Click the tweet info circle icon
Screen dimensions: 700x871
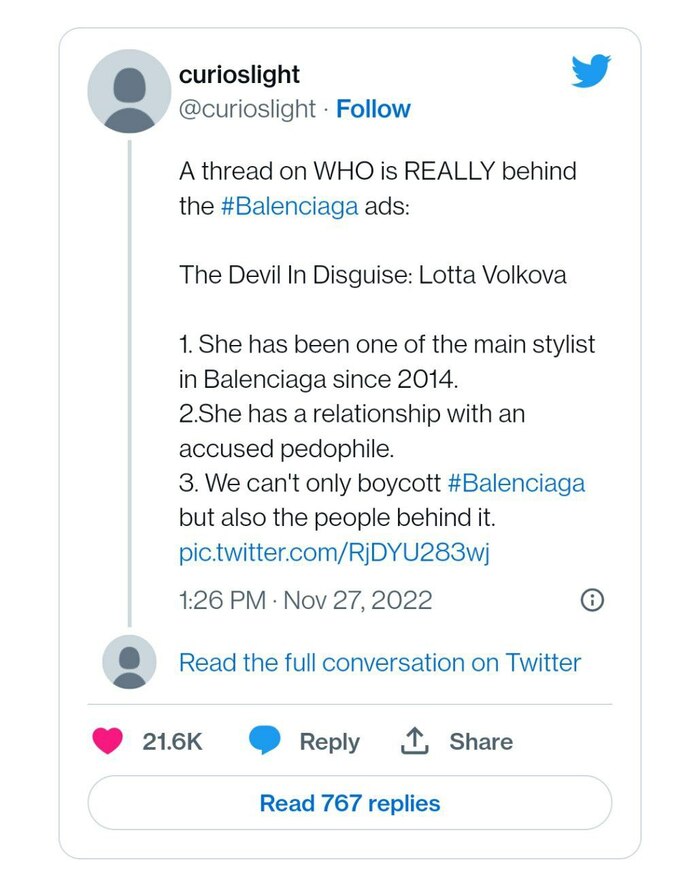(592, 599)
